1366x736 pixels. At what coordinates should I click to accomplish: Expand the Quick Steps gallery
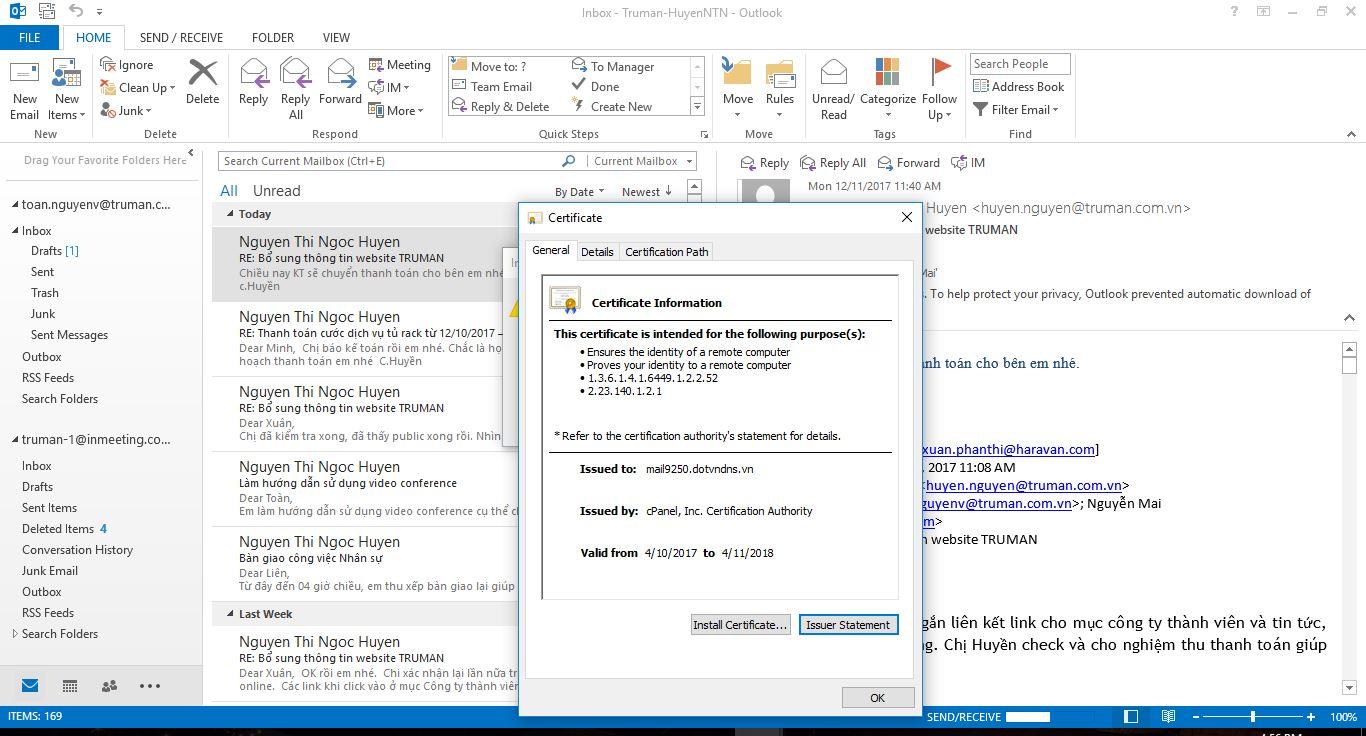[x=697, y=107]
